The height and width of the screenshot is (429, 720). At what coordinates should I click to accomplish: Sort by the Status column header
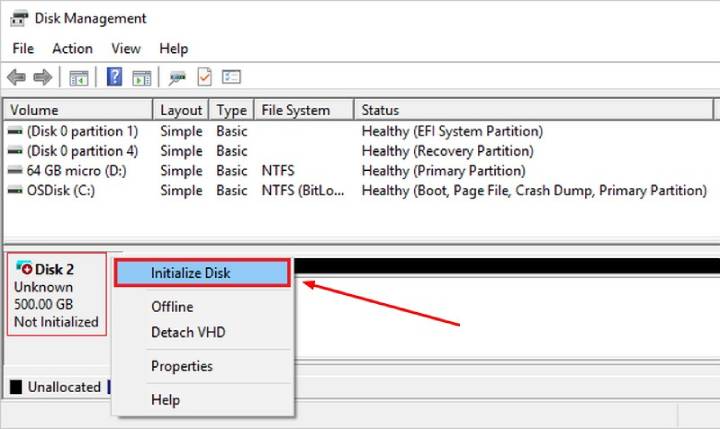point(534,110)
